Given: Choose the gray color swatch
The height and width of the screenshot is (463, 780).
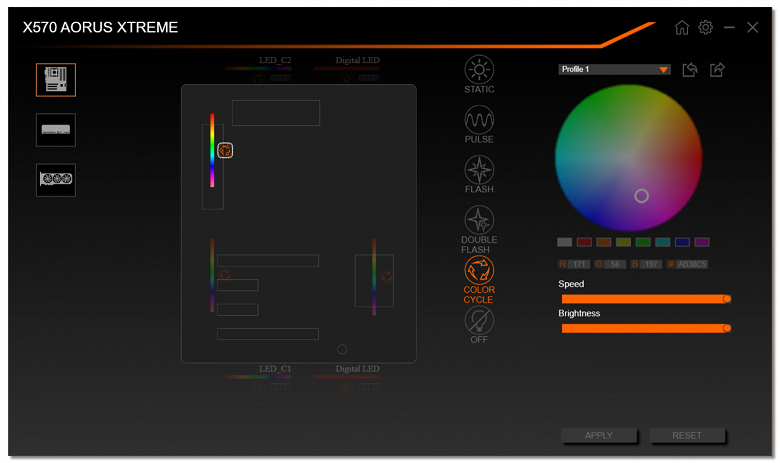Looking at the screenshot, I should [565, 242].
